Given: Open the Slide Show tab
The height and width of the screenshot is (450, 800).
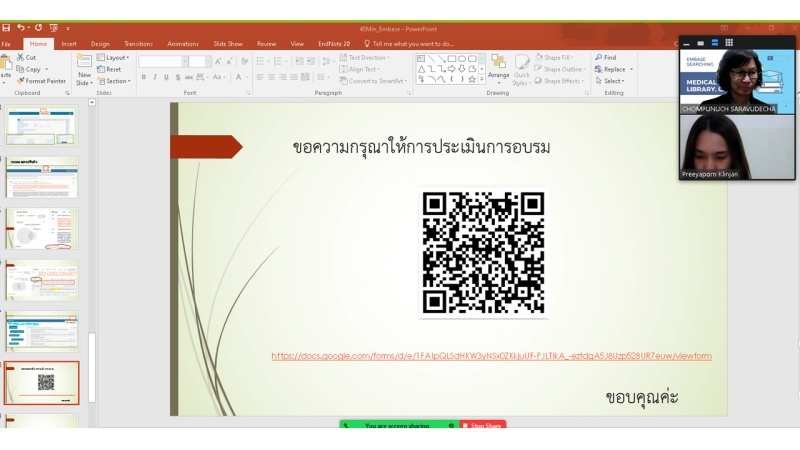Looking at the screenshot, I should pos(228,44).
